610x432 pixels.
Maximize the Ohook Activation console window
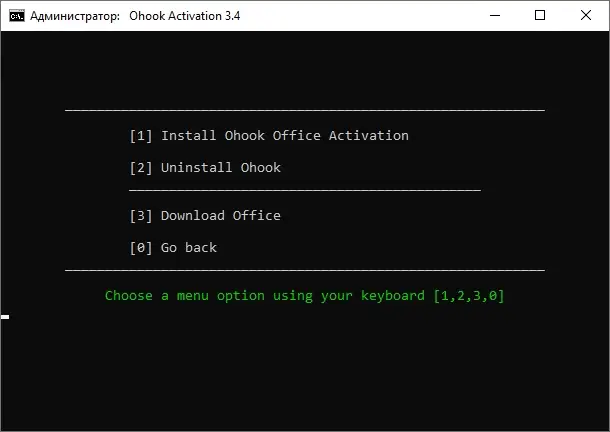[x=541, y=16]
